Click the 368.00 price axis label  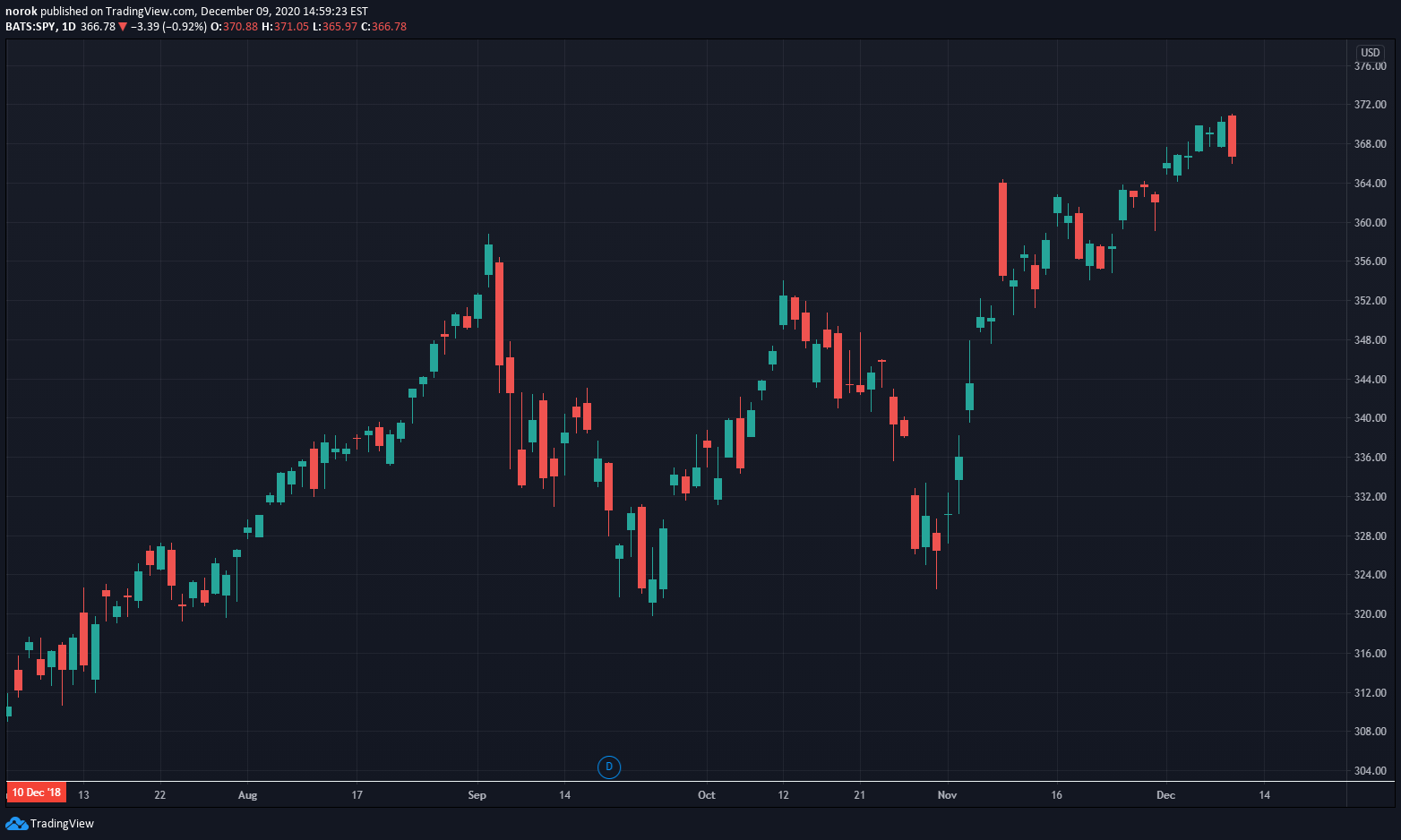pyautogui.click(x=1370, y=144)
